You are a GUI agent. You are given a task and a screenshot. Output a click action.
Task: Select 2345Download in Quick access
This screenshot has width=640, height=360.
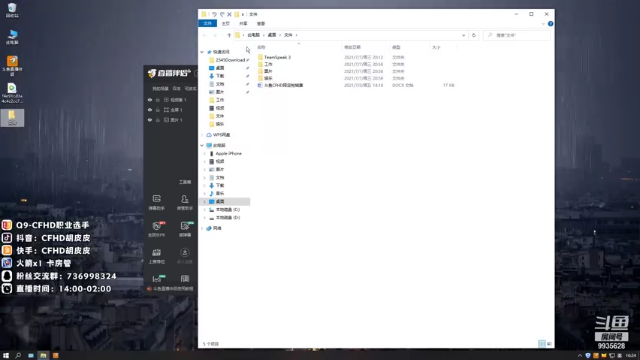tap(230, 60)
